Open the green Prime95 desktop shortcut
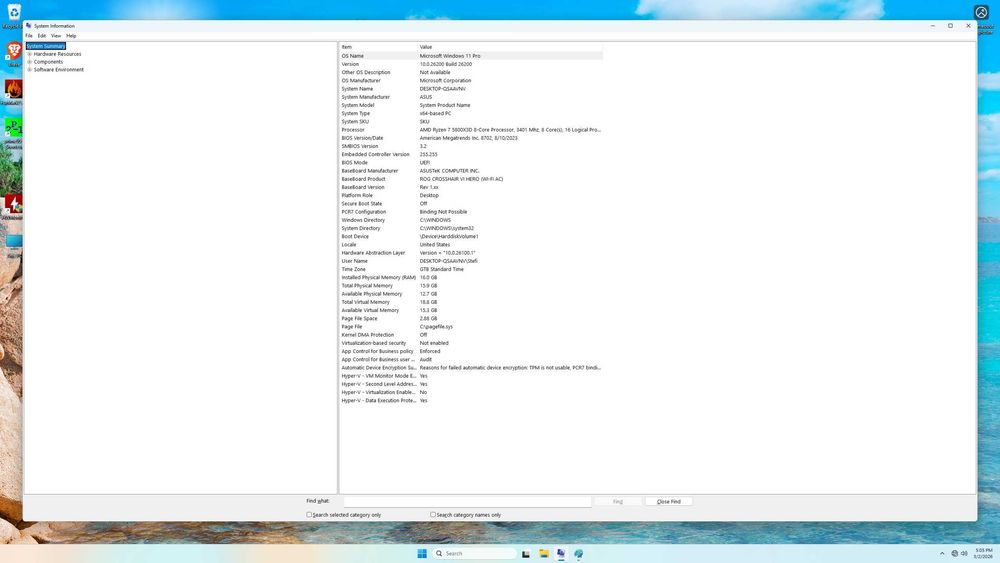Image resolution: width=1000 pixels, height=563 pixels. (13, 128)
